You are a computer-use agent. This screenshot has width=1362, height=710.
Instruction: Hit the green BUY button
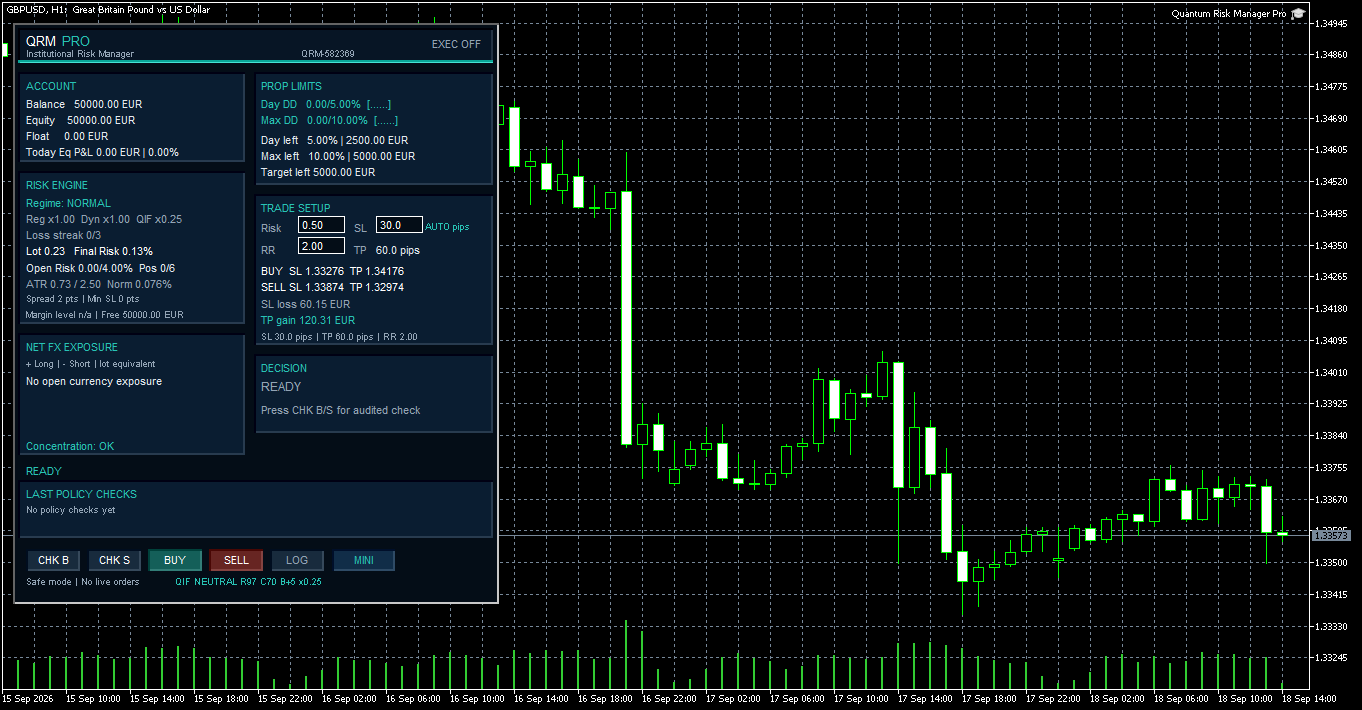click(x=175, y=561)
